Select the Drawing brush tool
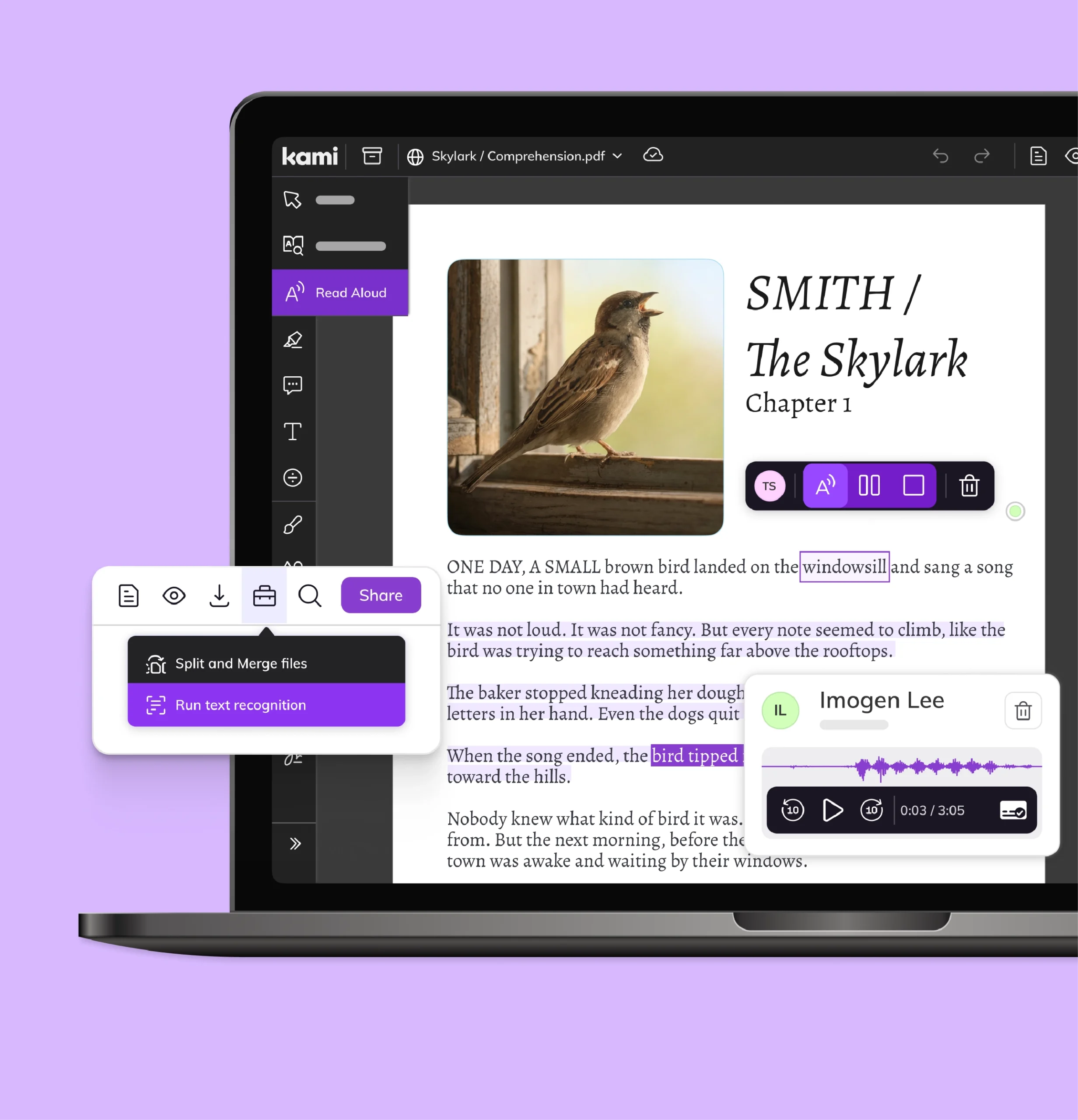 [x=293, y=525]
